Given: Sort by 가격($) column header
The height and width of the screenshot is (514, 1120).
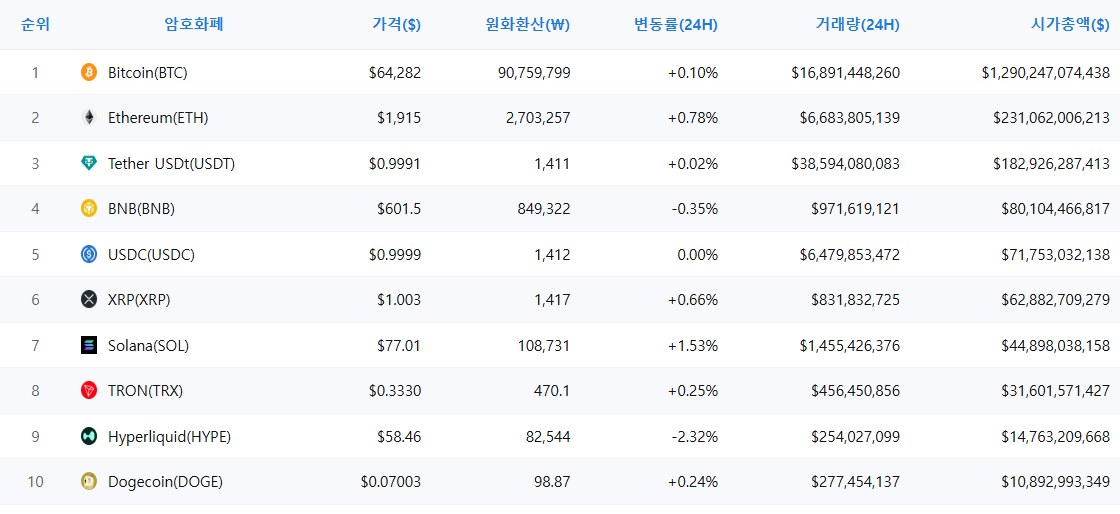Looking at the screenshot, I should (x=396, y=25).
